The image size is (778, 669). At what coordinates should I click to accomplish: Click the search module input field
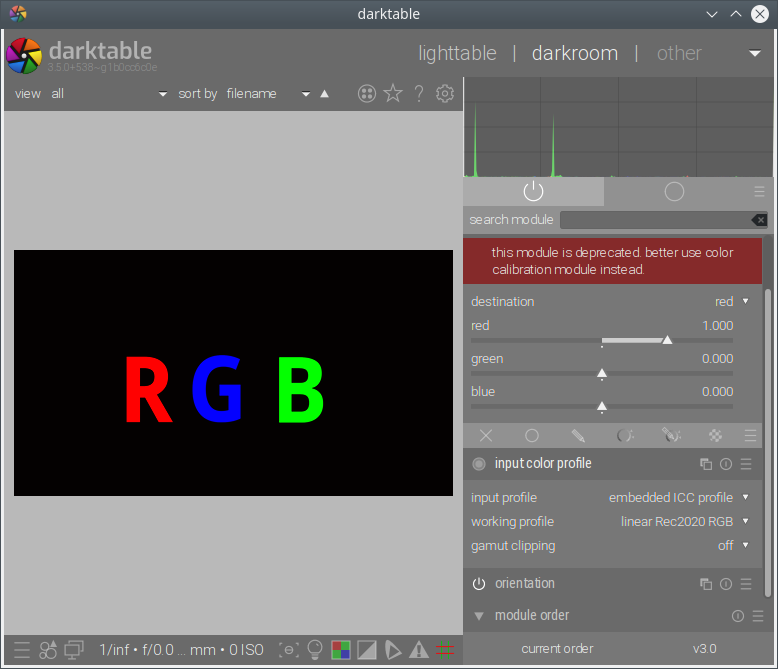[x=655, y=220]
